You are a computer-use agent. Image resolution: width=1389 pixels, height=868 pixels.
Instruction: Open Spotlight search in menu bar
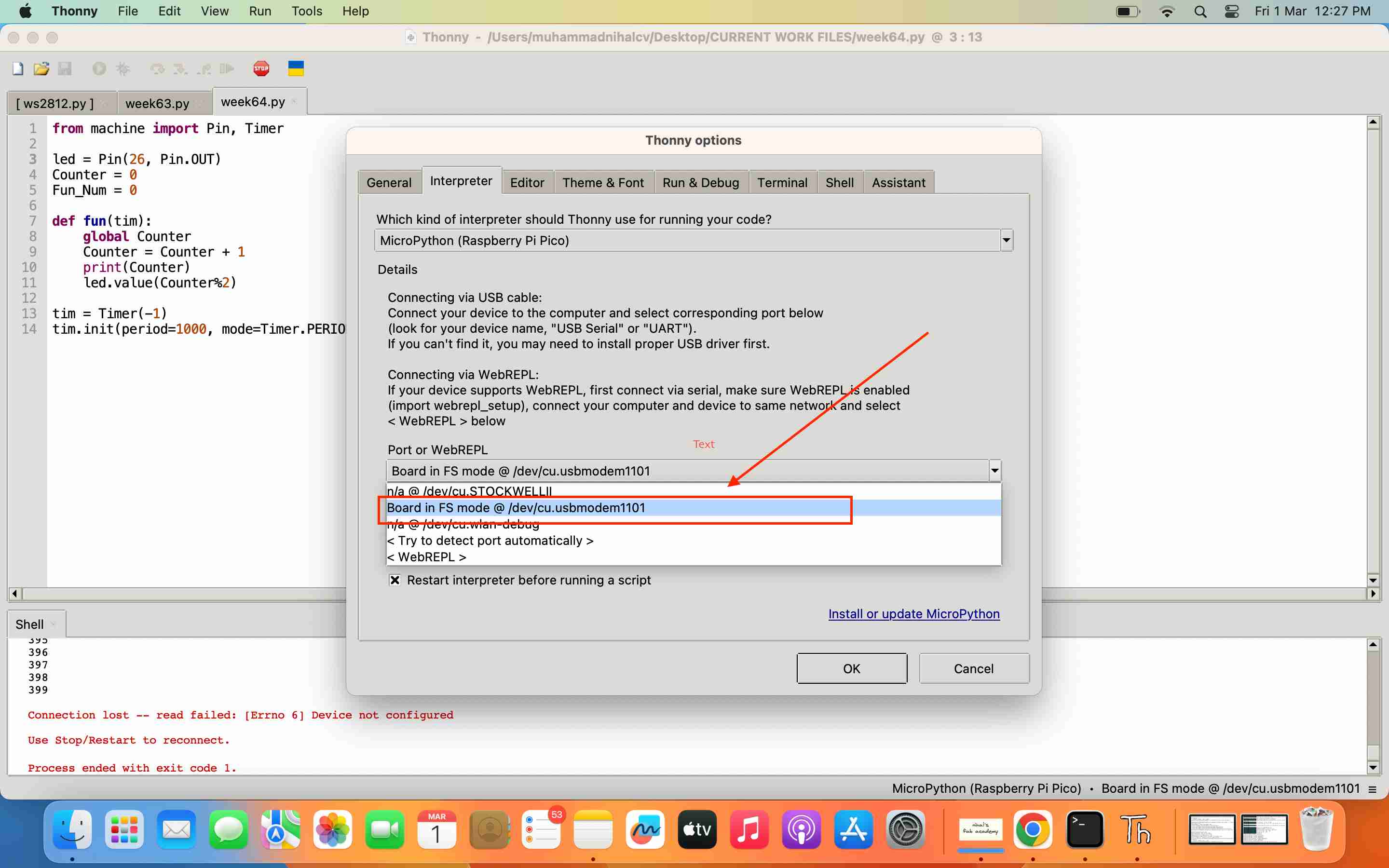tap(1200, 12)
